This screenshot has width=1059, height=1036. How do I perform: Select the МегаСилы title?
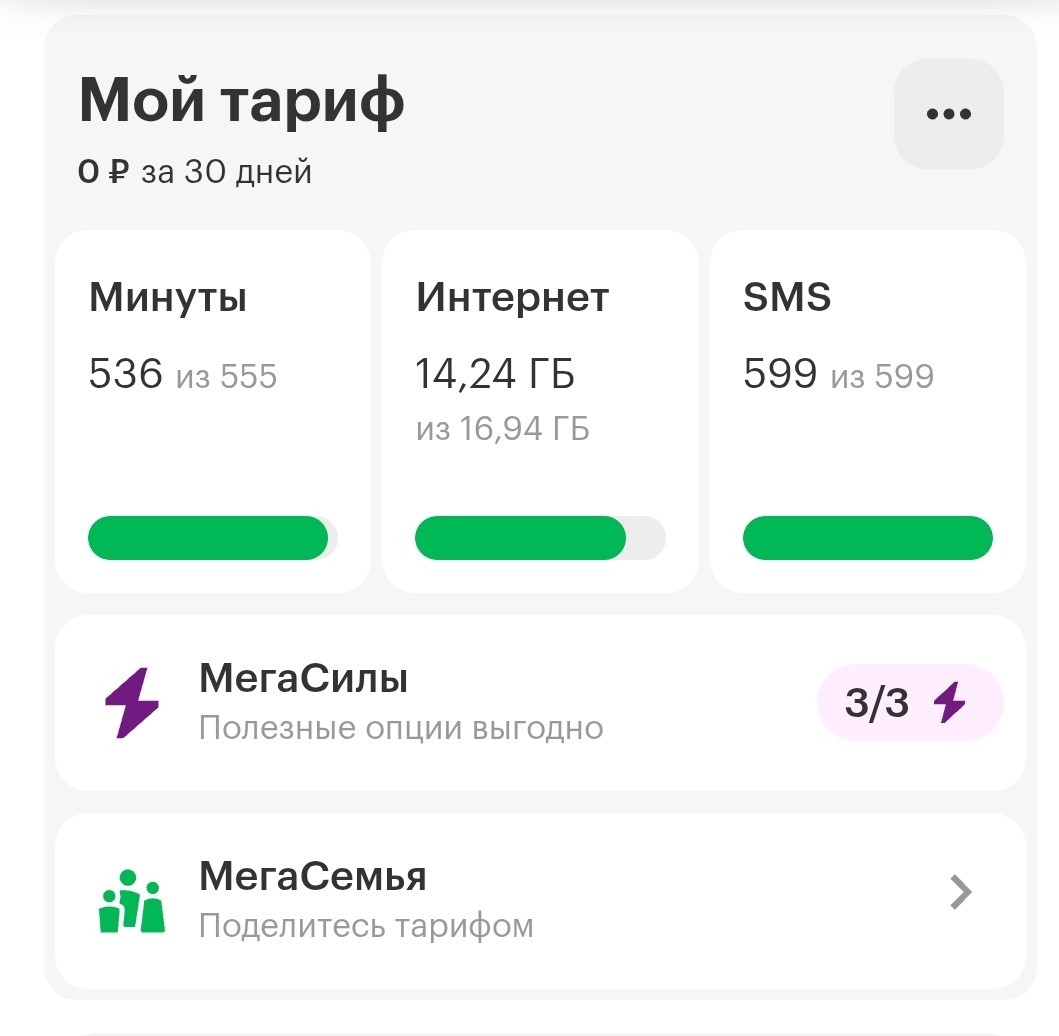[x=303, y=680]
